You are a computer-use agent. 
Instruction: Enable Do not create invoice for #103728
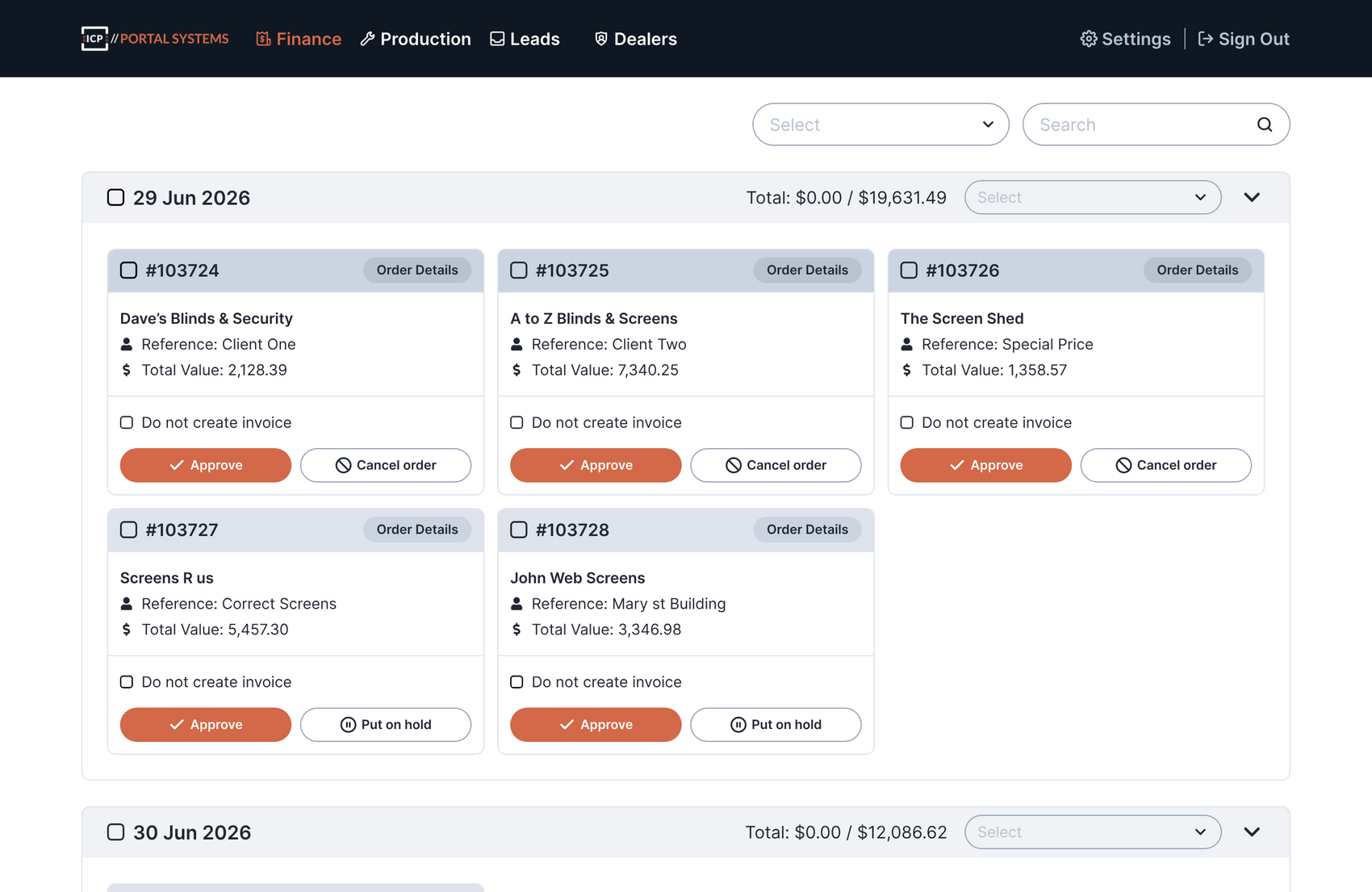[x=517, y=682]
